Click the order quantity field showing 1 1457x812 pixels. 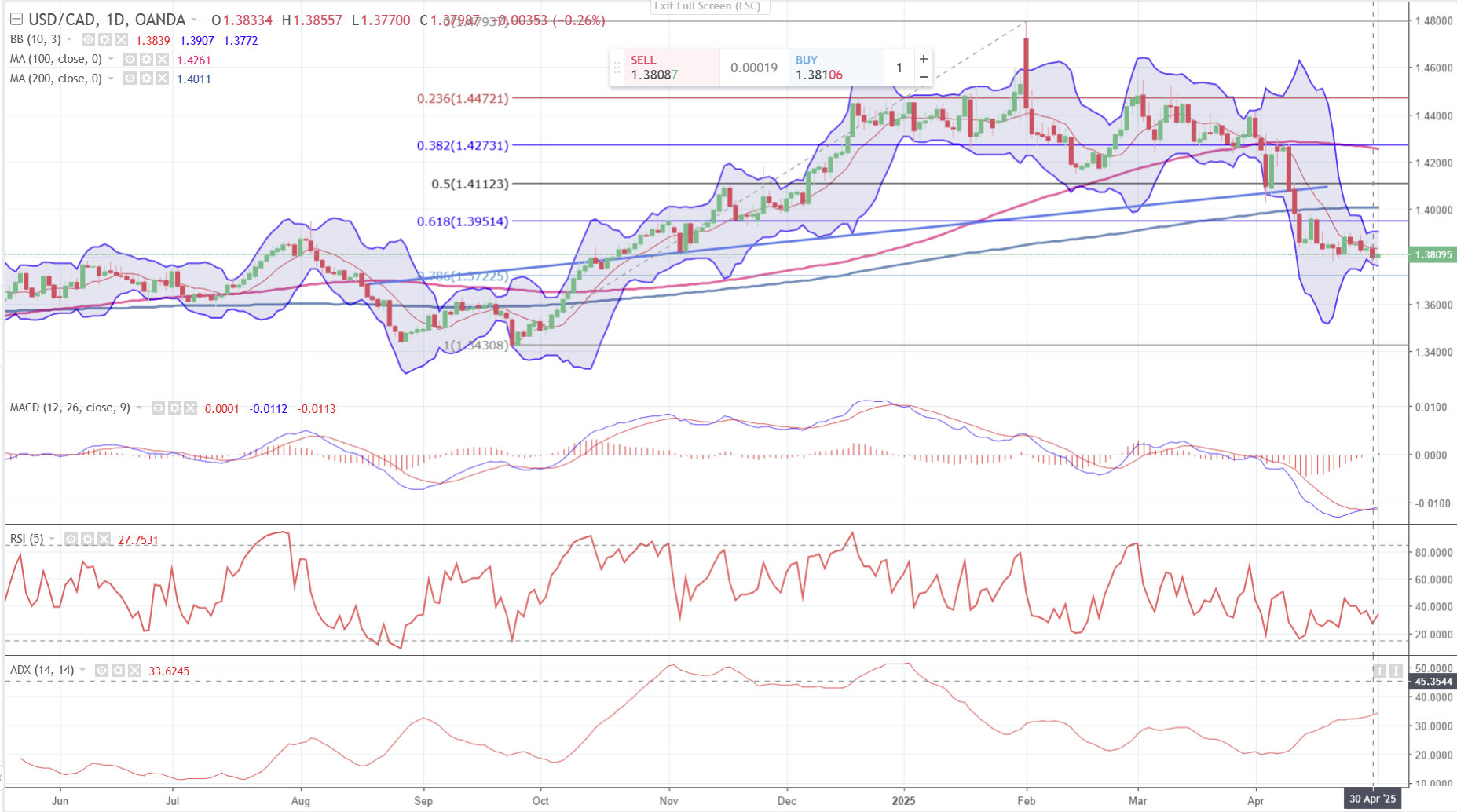tap(899, 68)
